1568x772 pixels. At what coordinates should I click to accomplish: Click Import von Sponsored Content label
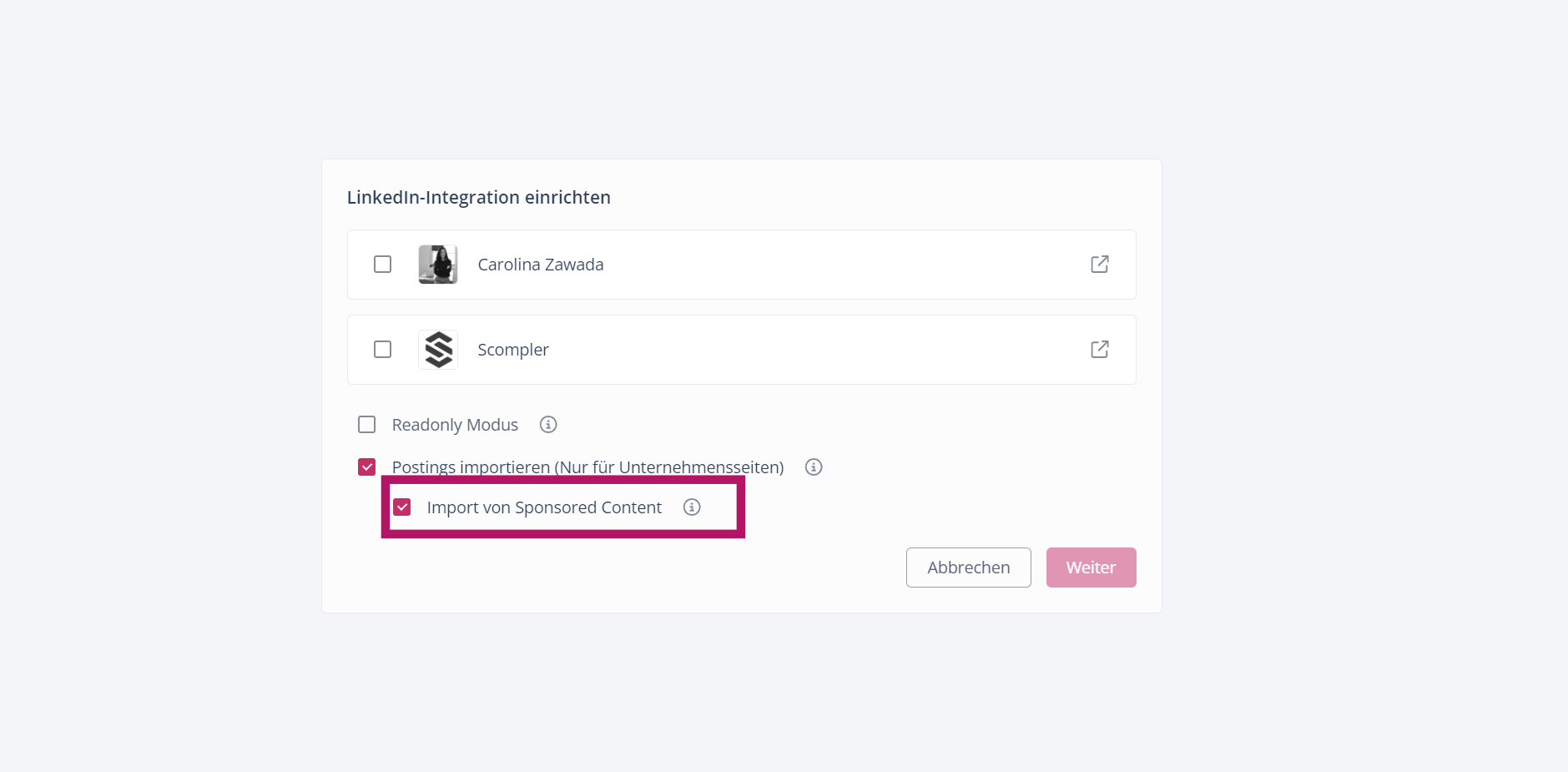coord(544,507)
